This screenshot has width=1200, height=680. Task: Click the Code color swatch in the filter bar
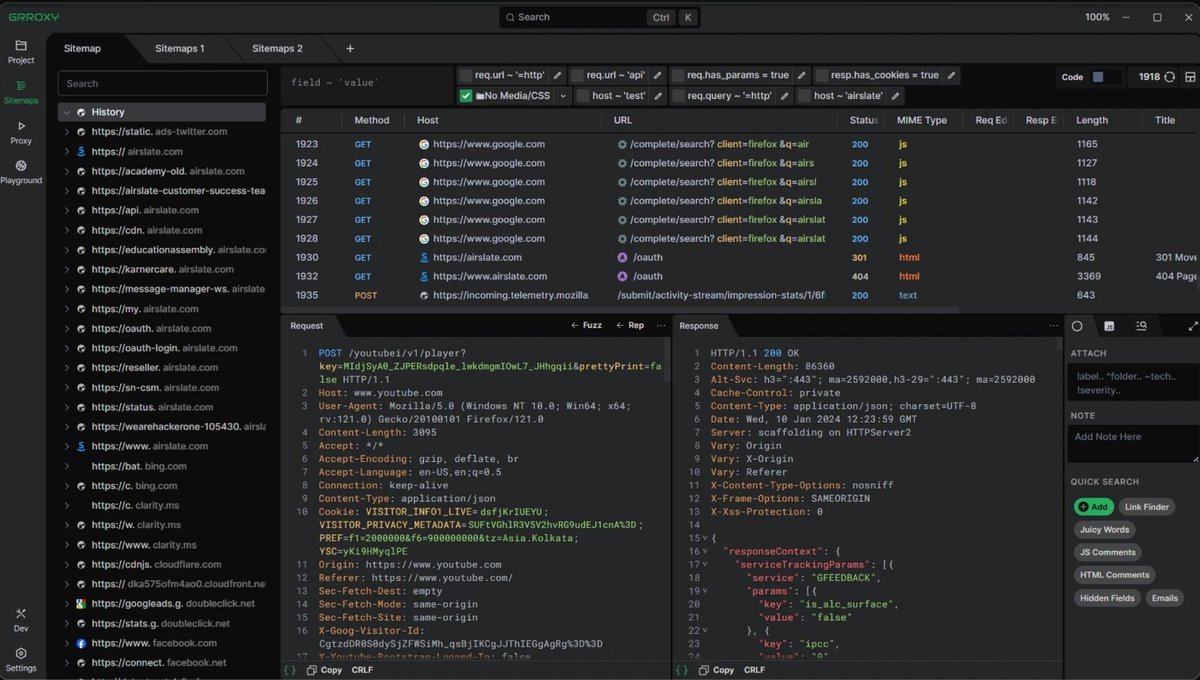click(x=1098, y=77)
